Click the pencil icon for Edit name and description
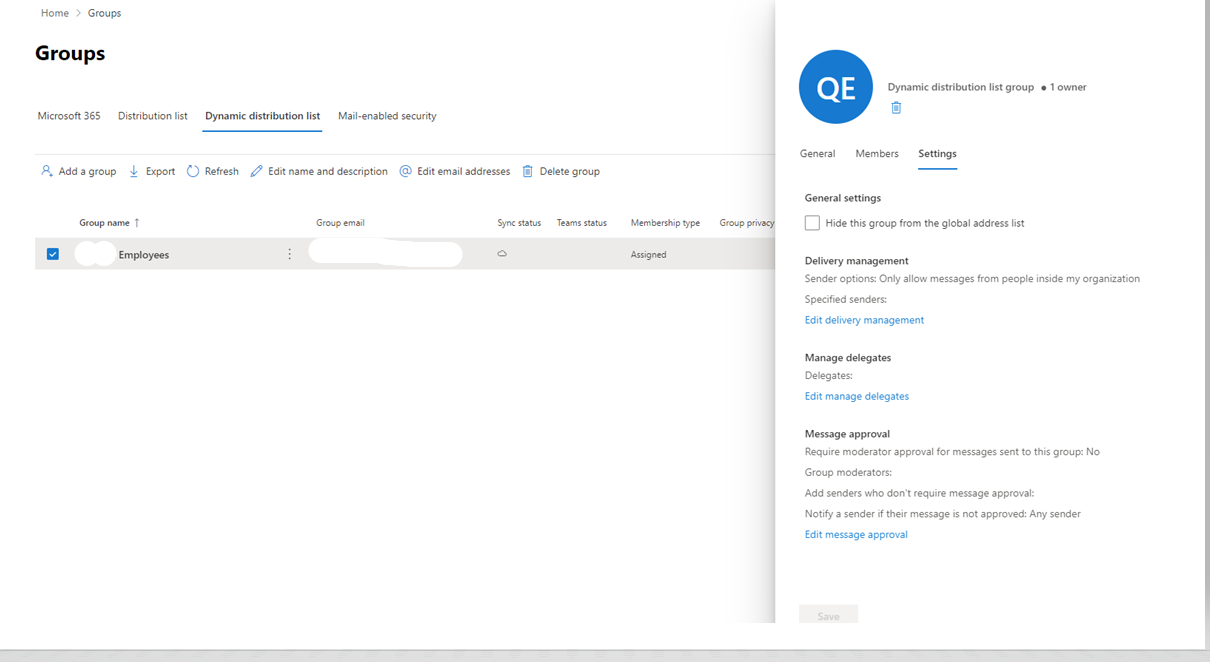Image resolution: width=1210 pixels, height=662 pixels. click(x=256, y=171)
